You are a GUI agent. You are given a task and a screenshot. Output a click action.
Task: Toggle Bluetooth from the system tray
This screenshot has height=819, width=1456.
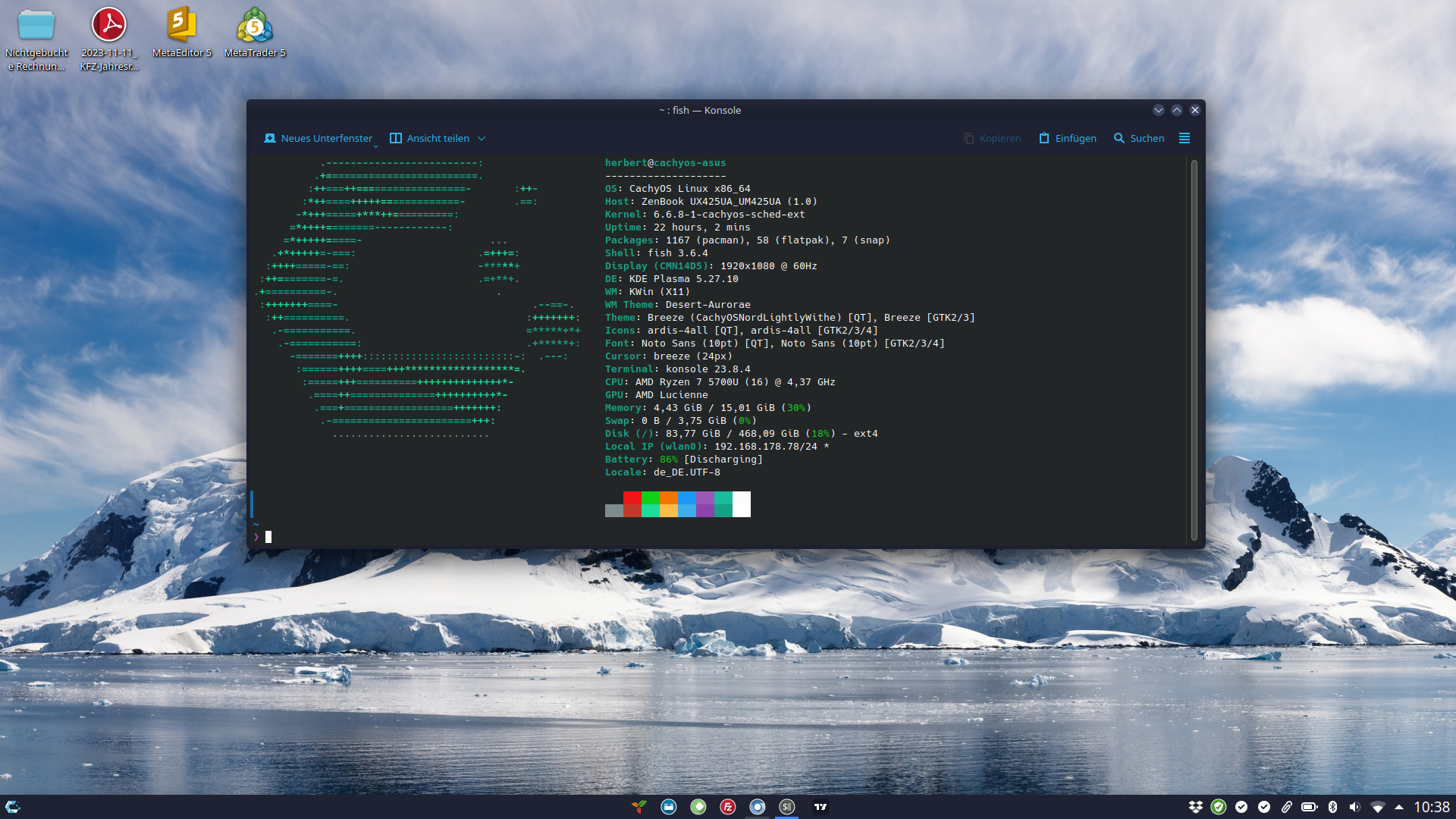coord(1332,807)
